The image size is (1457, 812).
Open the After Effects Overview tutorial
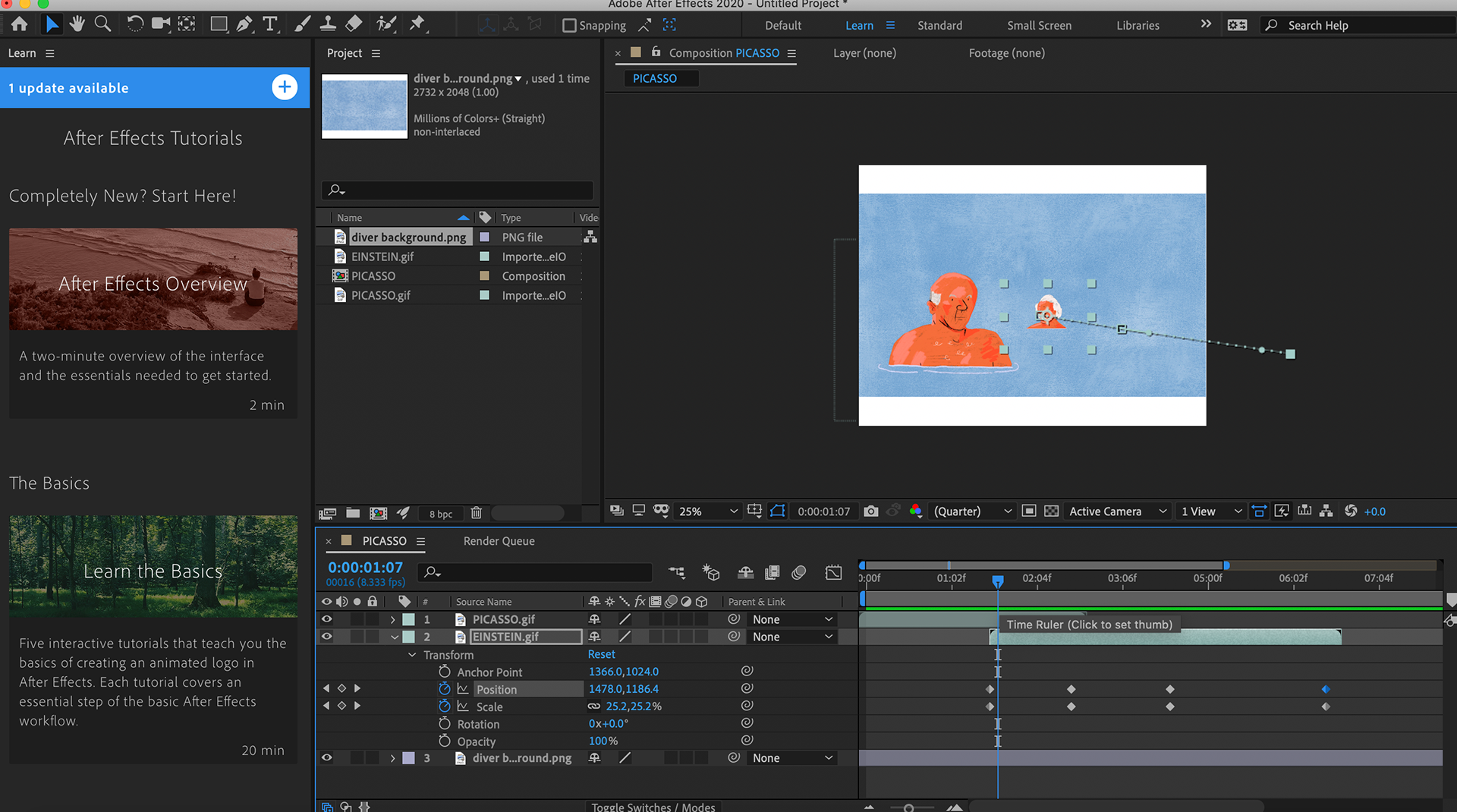point(153,279)
